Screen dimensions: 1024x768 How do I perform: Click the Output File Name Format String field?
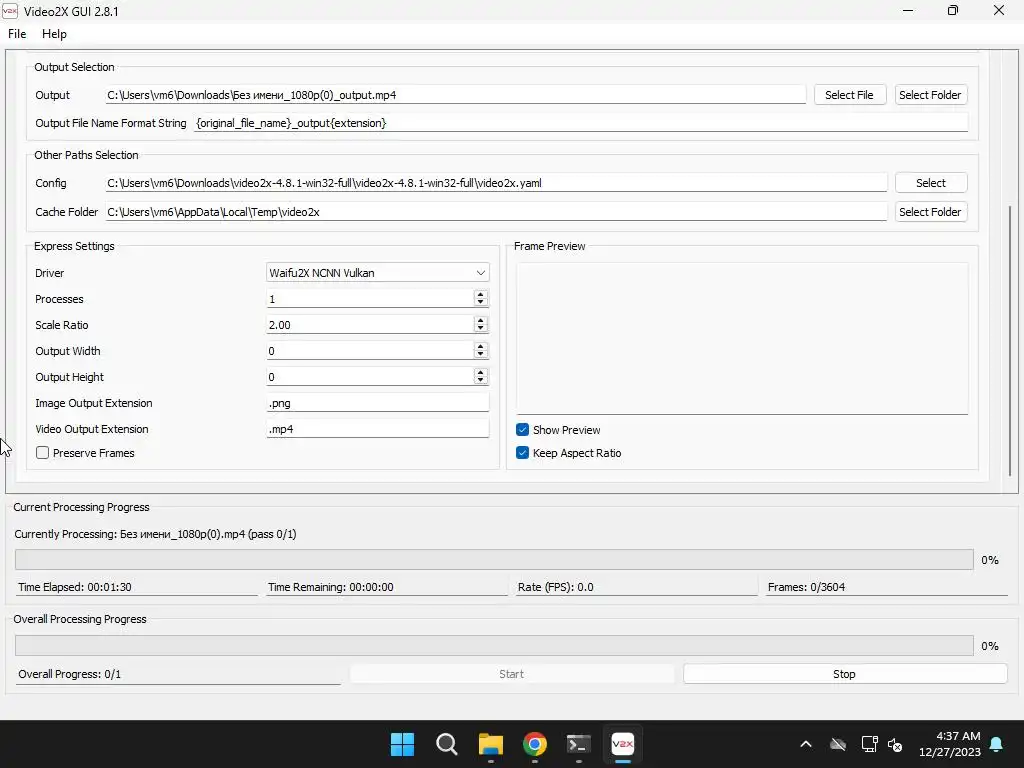coord(581,123)
